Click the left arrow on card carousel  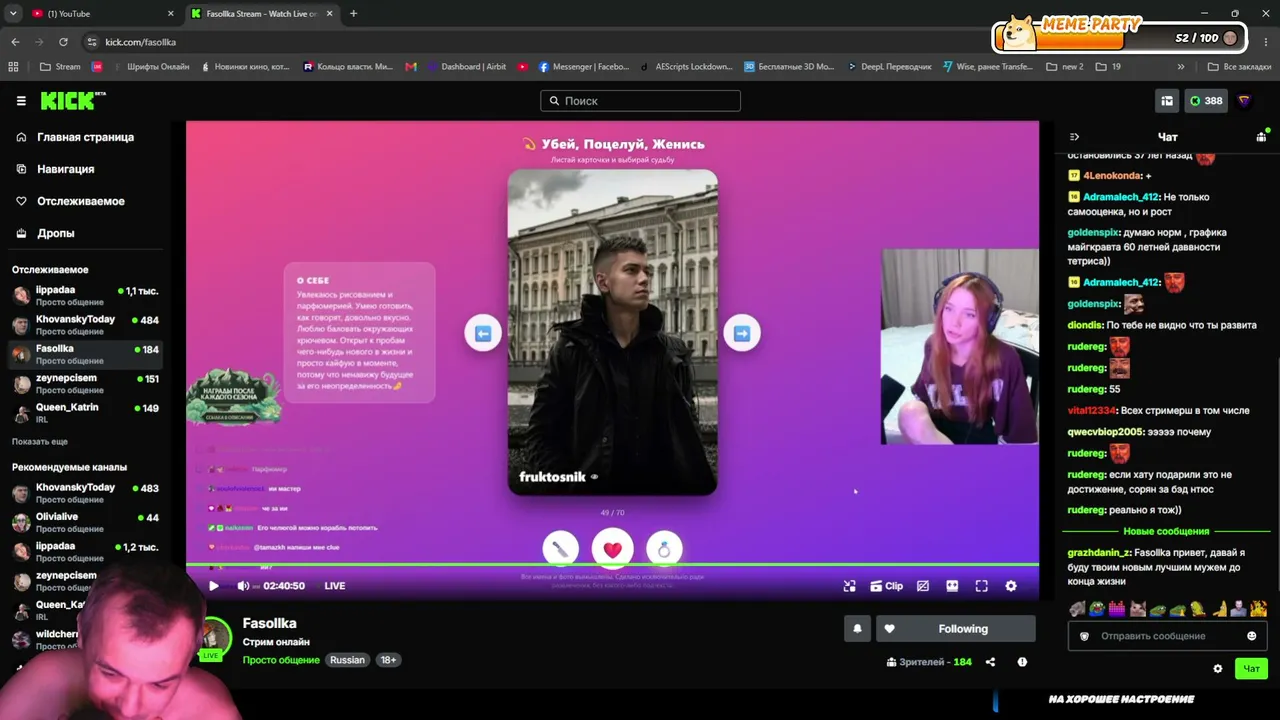click(483, 333)
